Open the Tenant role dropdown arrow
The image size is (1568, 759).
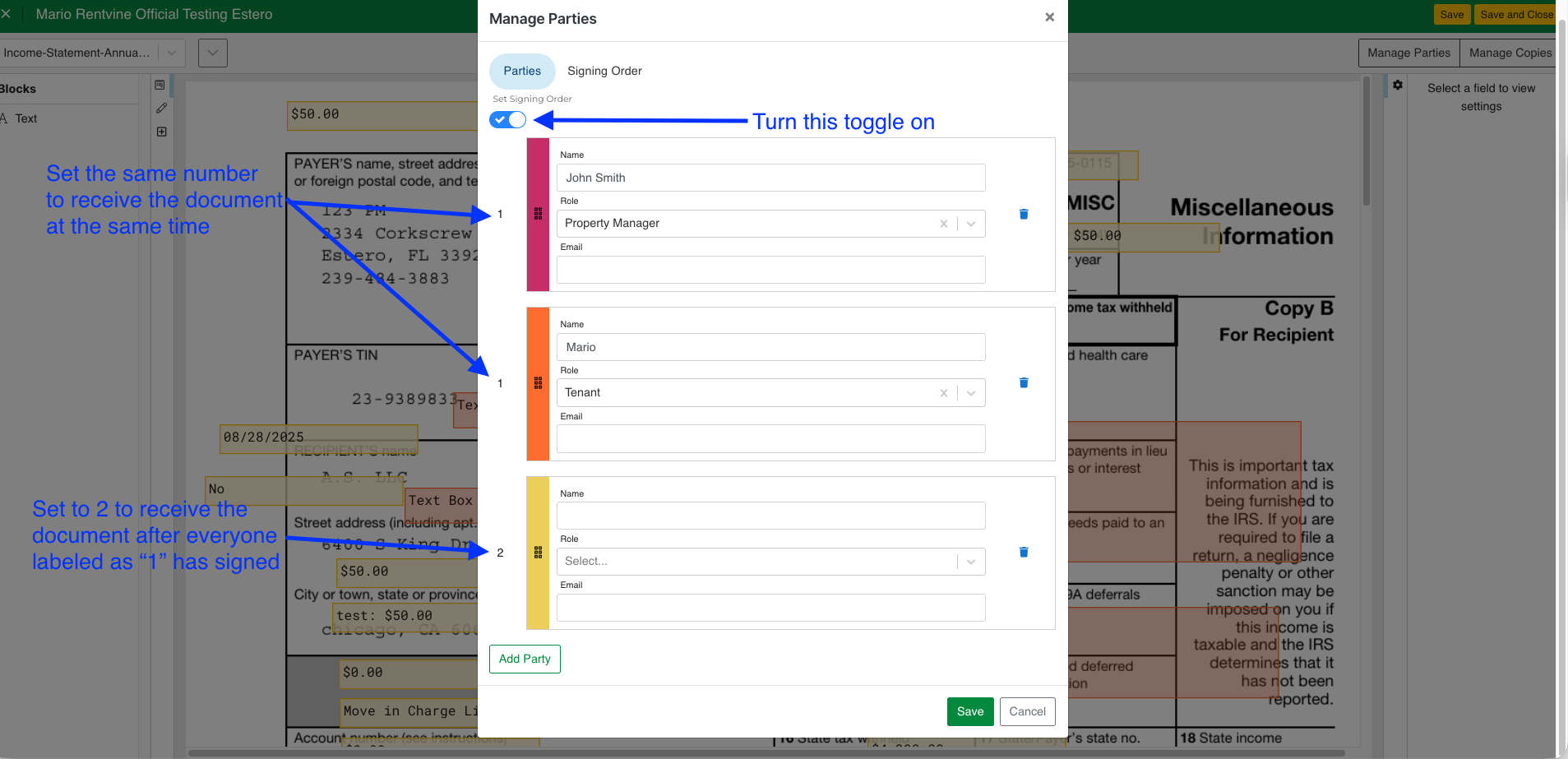point(971,393)
